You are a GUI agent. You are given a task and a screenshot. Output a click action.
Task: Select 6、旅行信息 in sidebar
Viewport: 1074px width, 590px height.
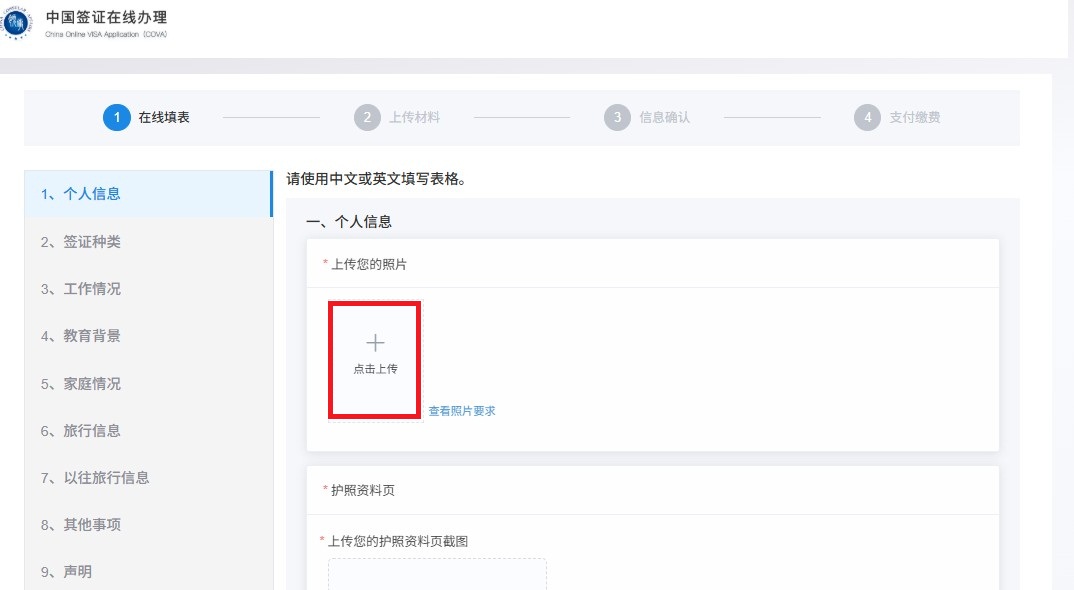pyautogui.click(x=81, y=431)
